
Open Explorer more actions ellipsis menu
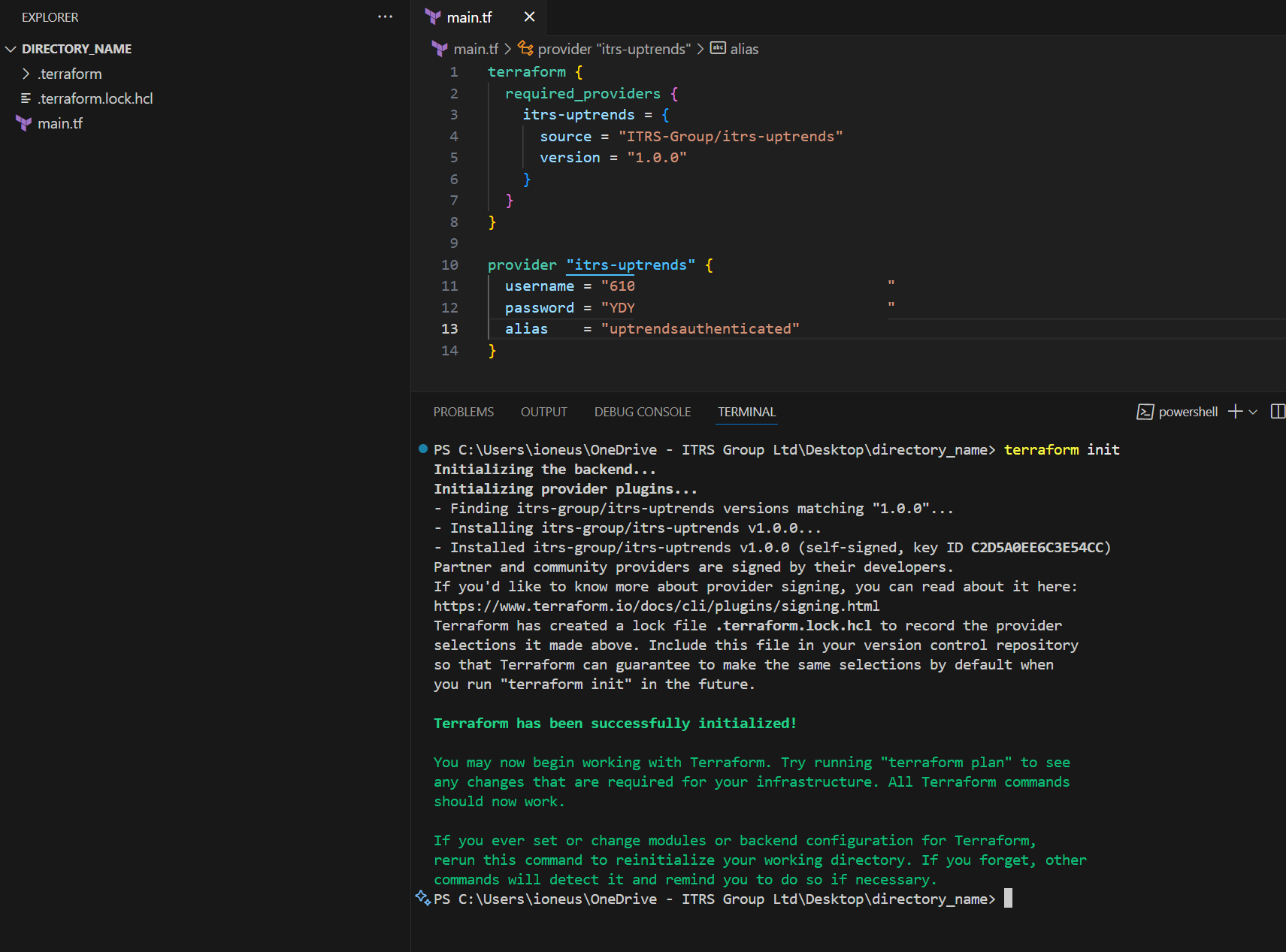[x=385, y=17]
